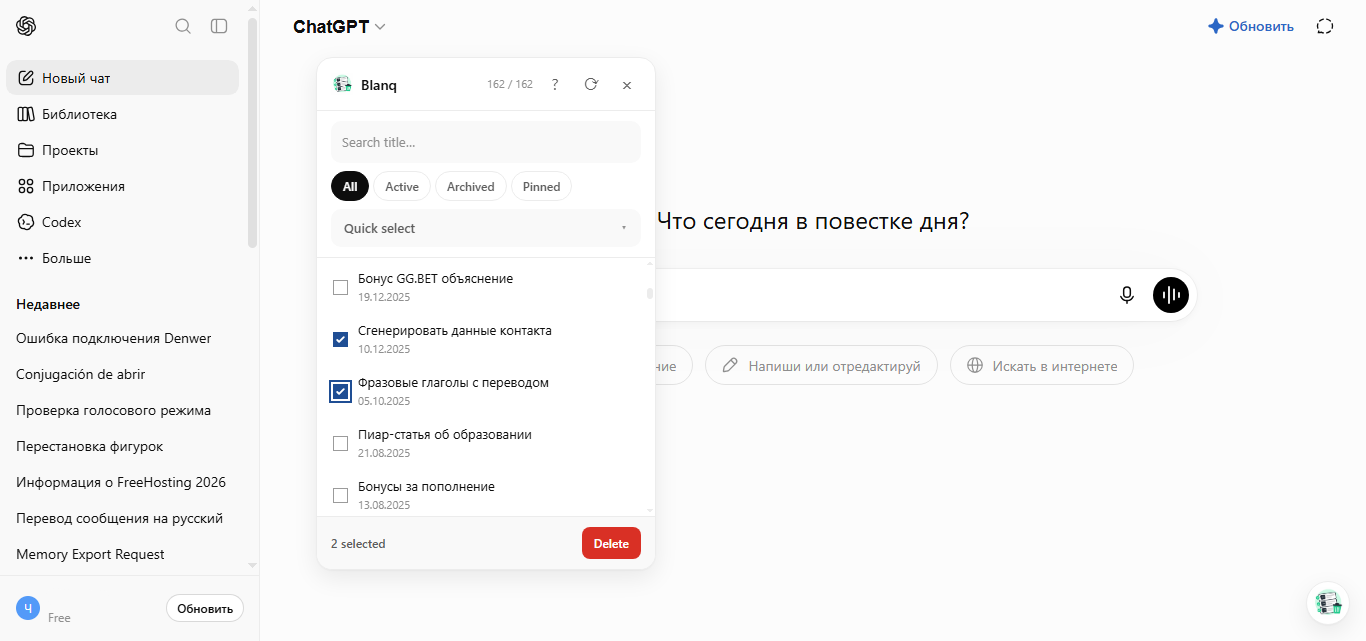Click the sidebar Обновить button at bottom
The width and height of the screenshot is (1366, 641).
pyautogui.click(x=205, y=608)
